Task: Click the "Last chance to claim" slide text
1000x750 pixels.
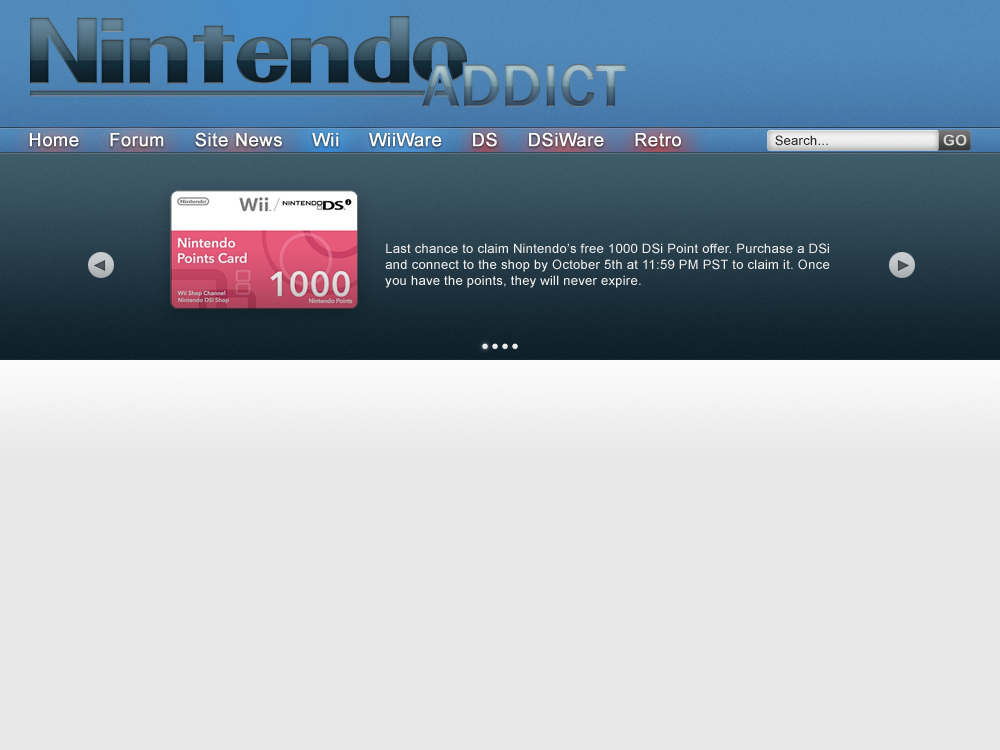Action: click(607, 265)
